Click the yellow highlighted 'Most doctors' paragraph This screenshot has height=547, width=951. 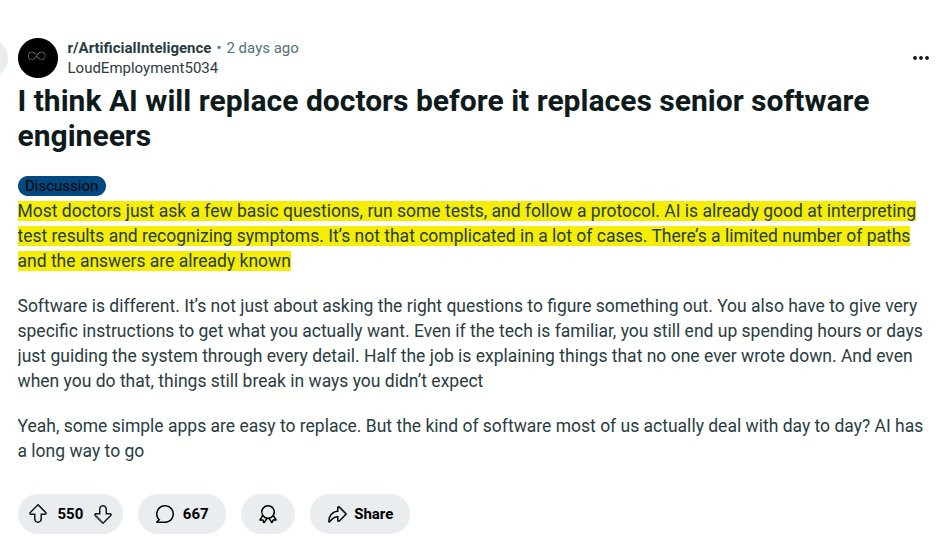click(x=466, y=236)
